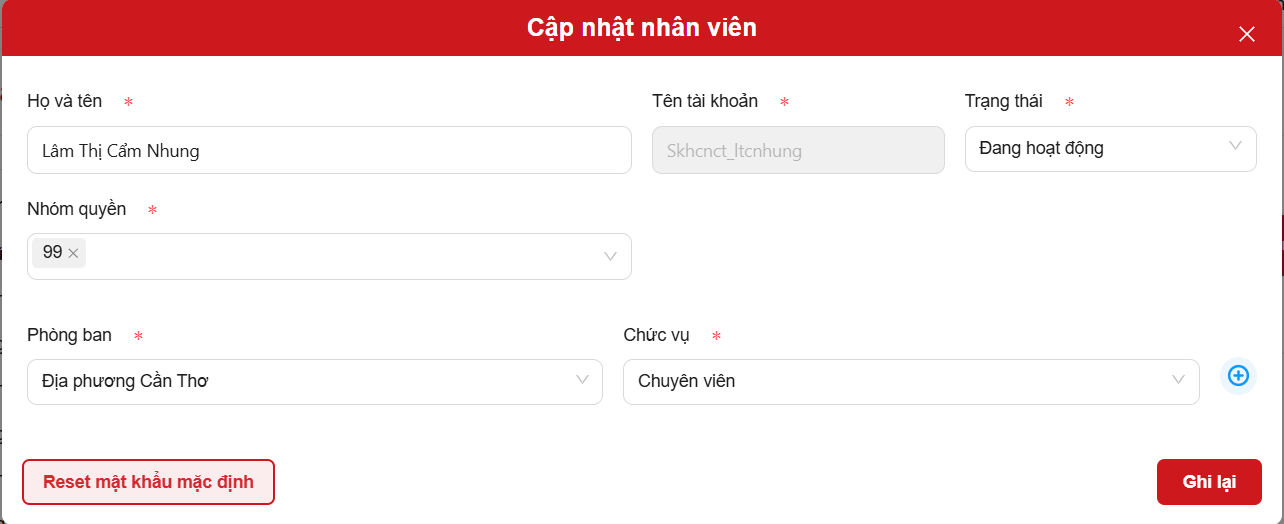Viewport: 1284px width, 524px height.
Task: Click the Họ và tên label
Action: 65,101
